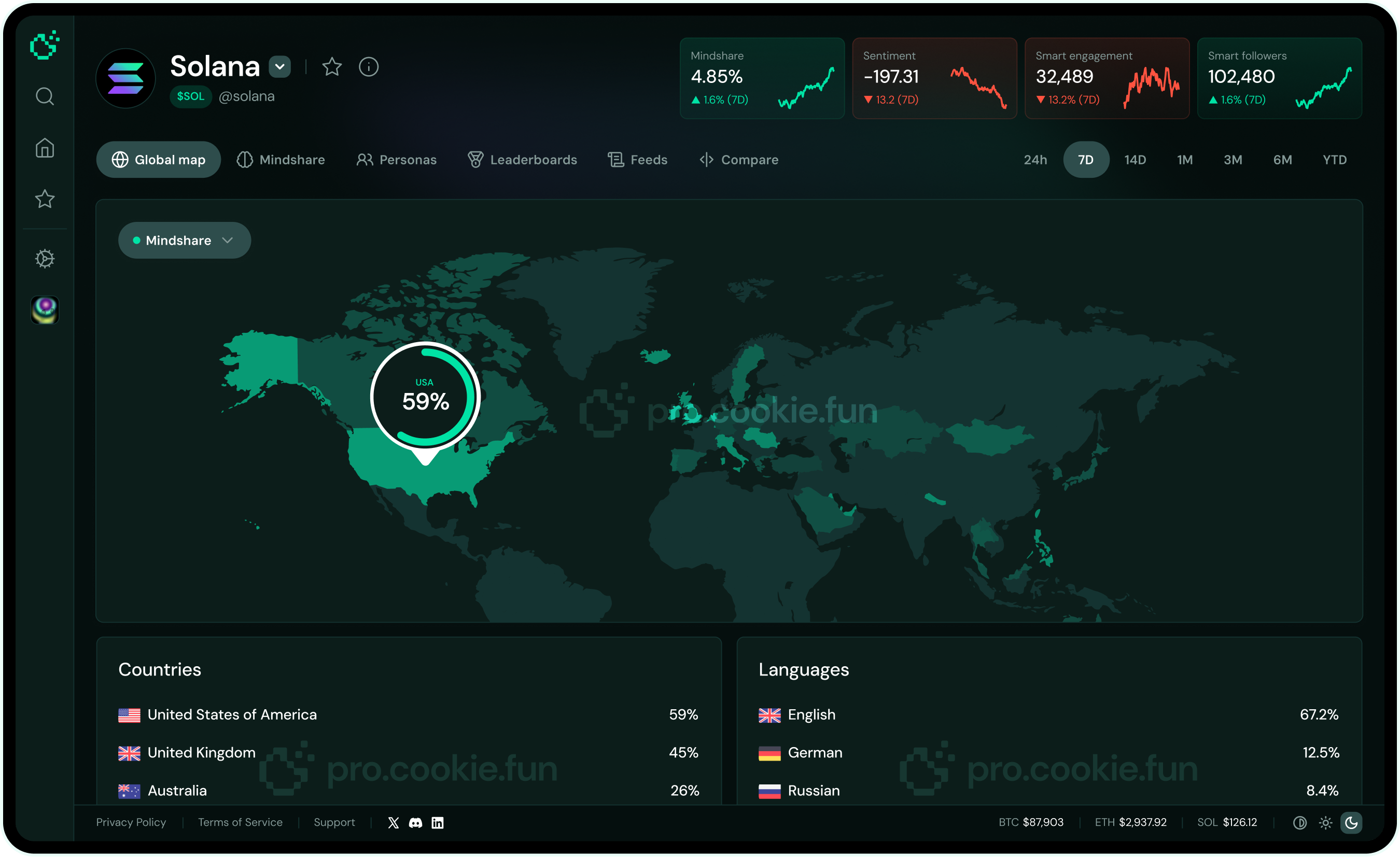Open the Discord icon in footer
1400x857 pixels.
click(x=415, y=823)
